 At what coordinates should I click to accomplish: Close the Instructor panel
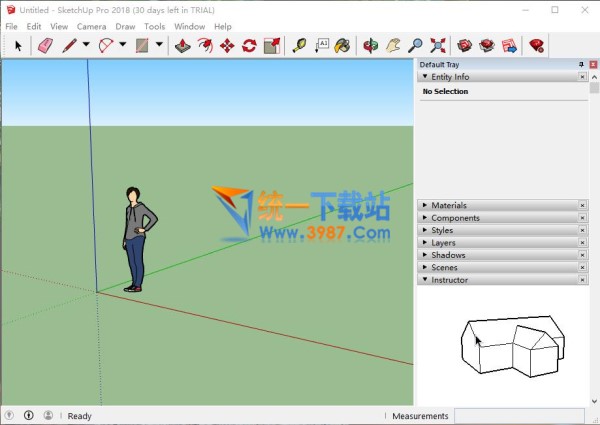582,280
